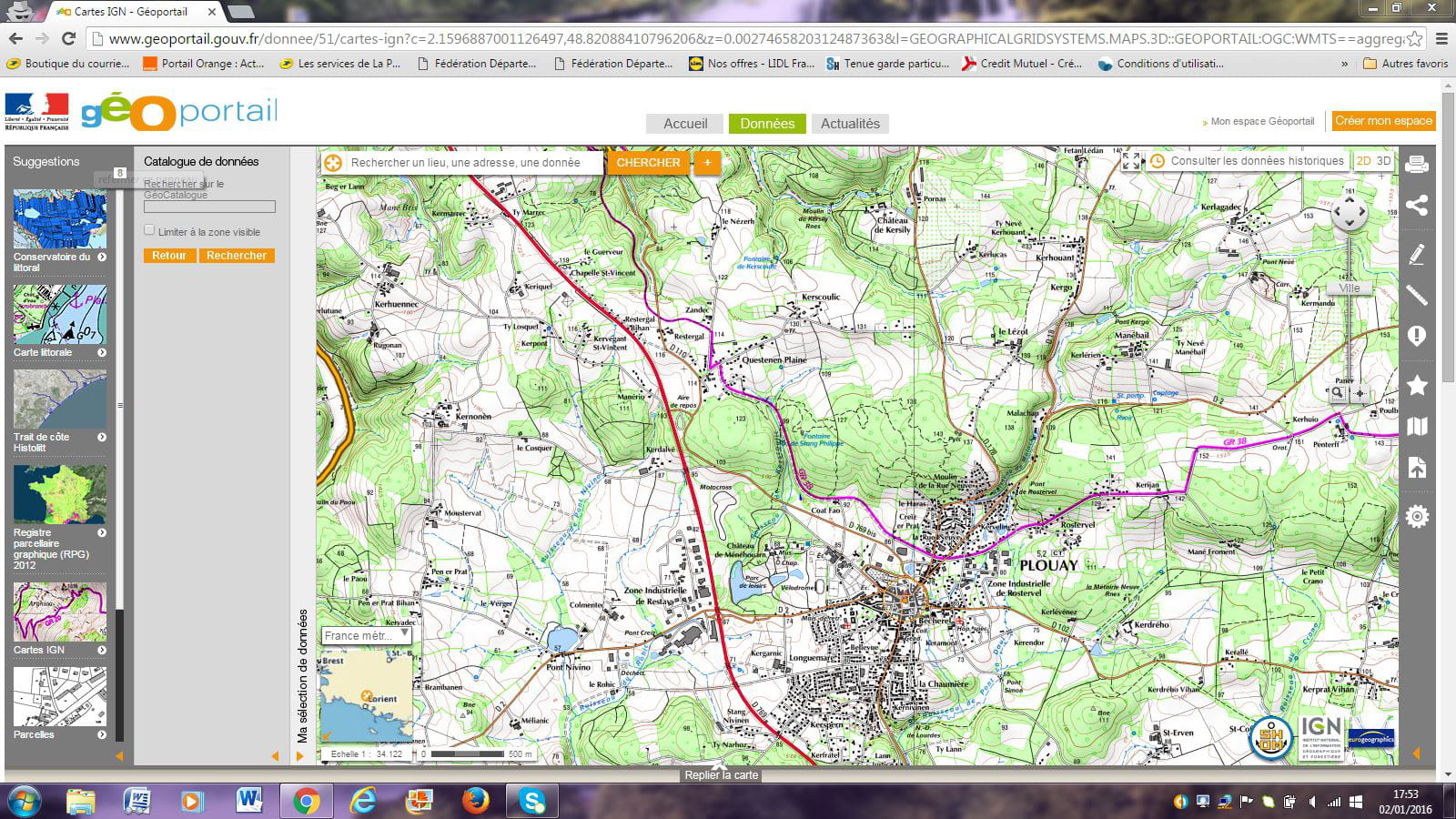Select the pencil annotation tool
Viewport: 1456px width, 819px height.
(1417, 254)
